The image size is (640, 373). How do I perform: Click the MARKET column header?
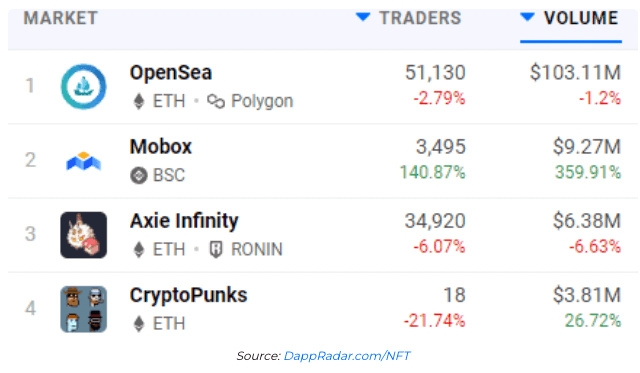[x=60, y=18]
